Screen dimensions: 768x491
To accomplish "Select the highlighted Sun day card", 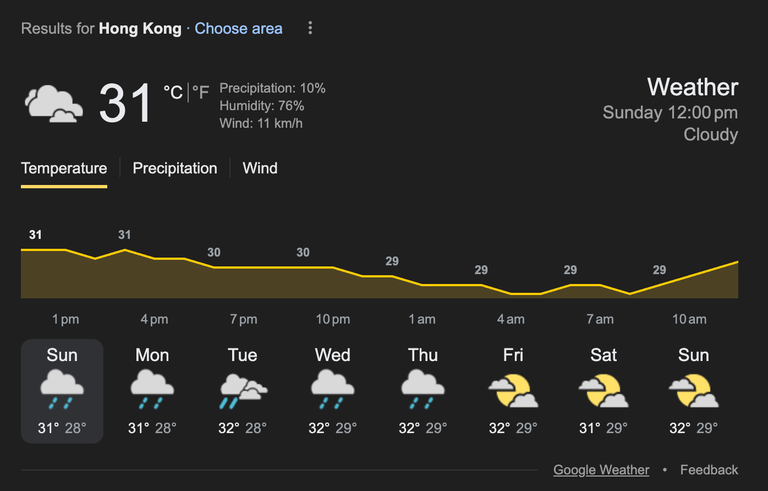I will [x=62, y=391].
